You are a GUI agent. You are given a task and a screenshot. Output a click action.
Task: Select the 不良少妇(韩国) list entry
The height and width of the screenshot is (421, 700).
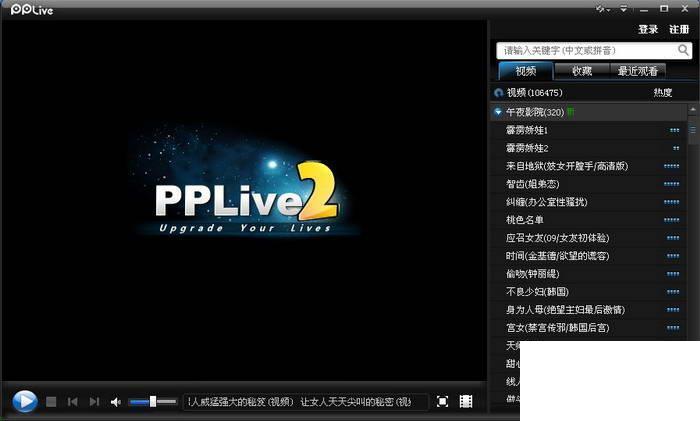(x=588, y=292)
